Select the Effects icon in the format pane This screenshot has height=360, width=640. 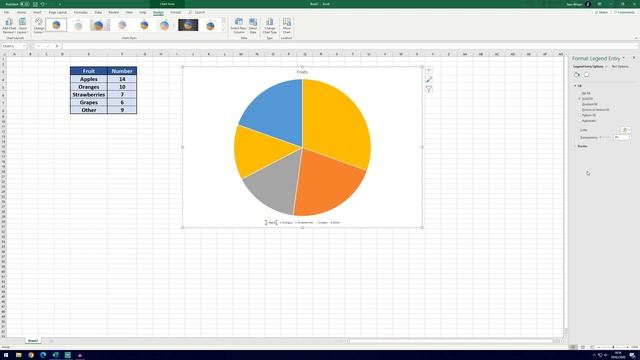point(587,75)
